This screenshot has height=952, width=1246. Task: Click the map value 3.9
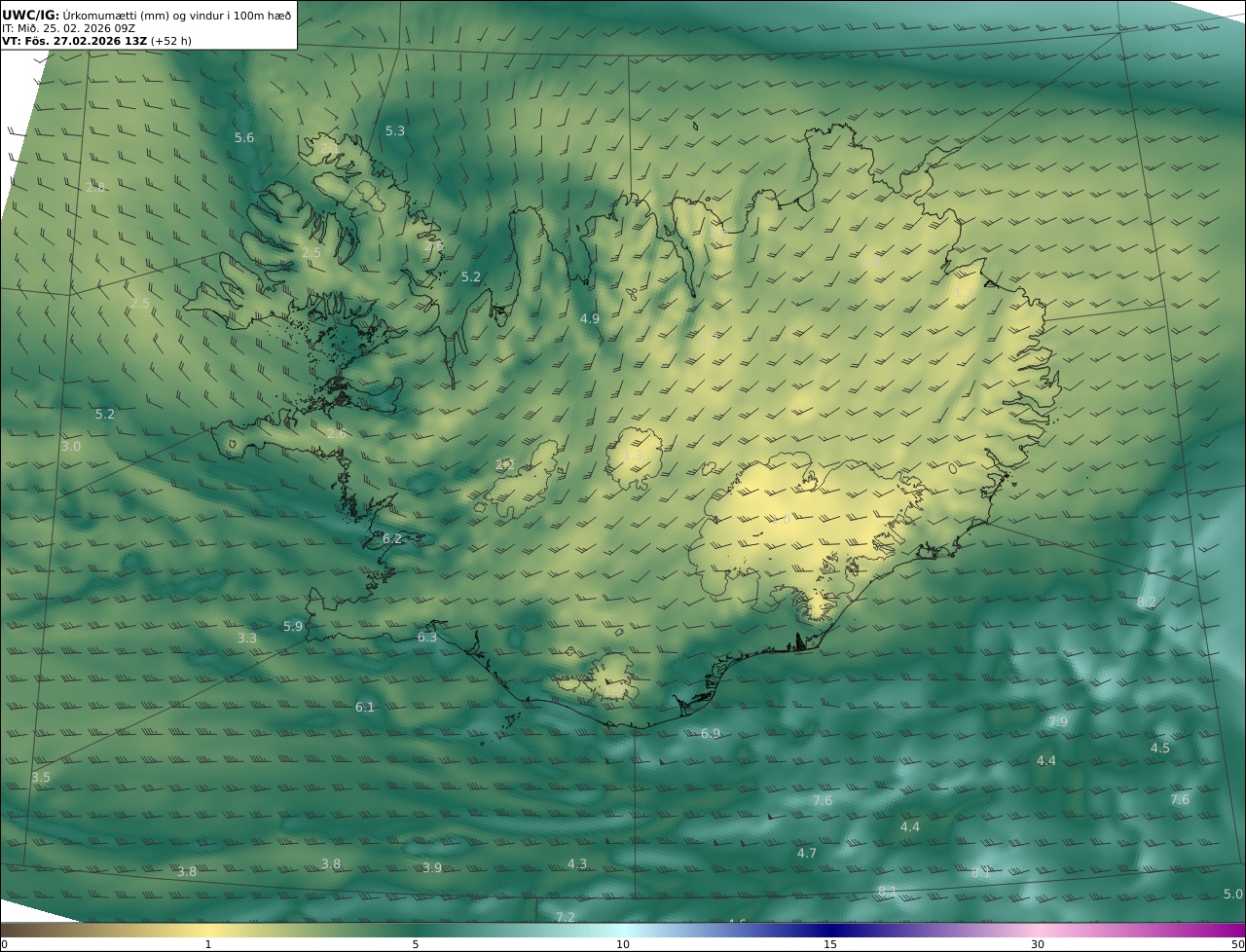432,867
